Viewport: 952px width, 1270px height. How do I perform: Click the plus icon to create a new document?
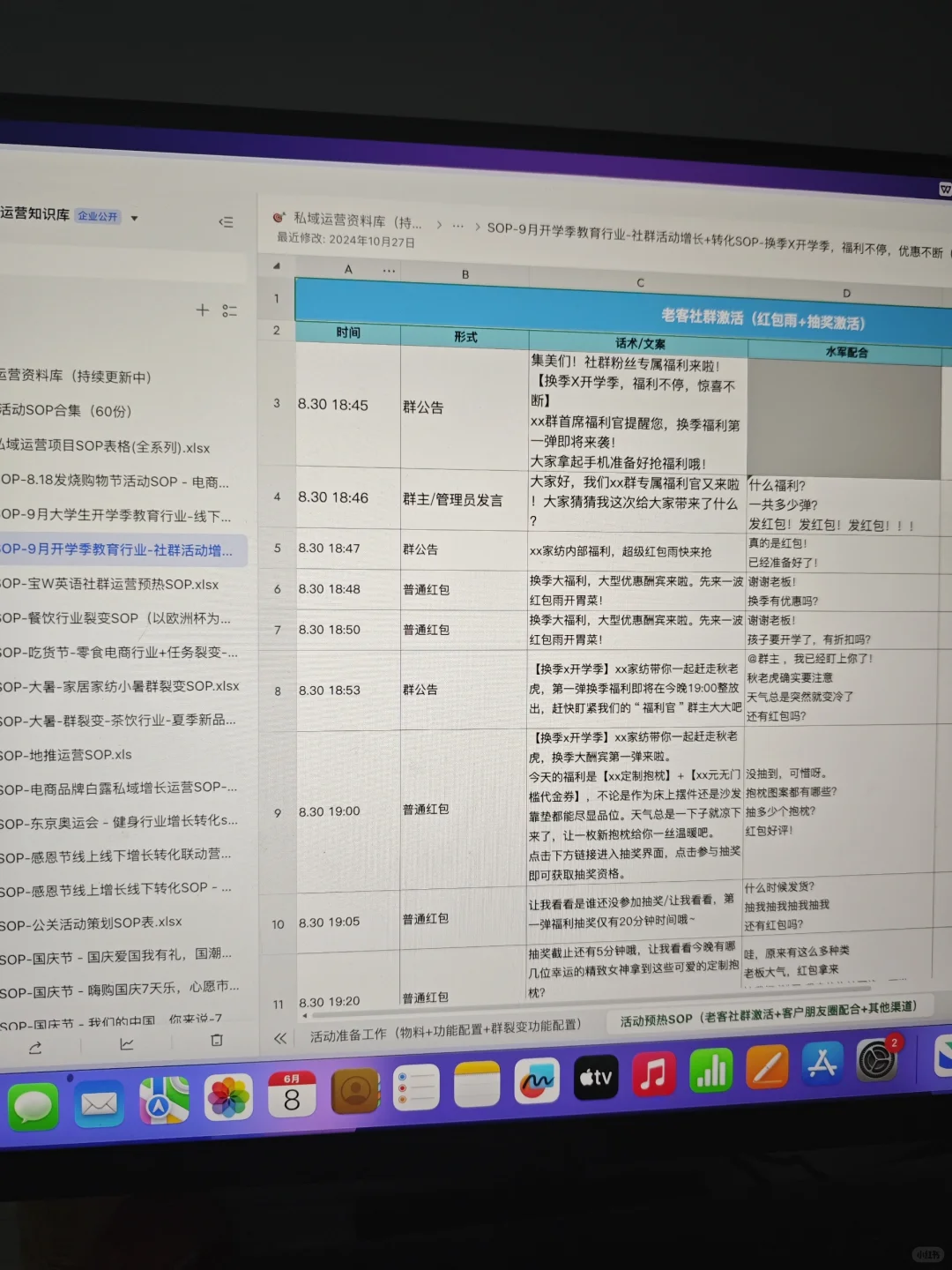pos(202,310)
